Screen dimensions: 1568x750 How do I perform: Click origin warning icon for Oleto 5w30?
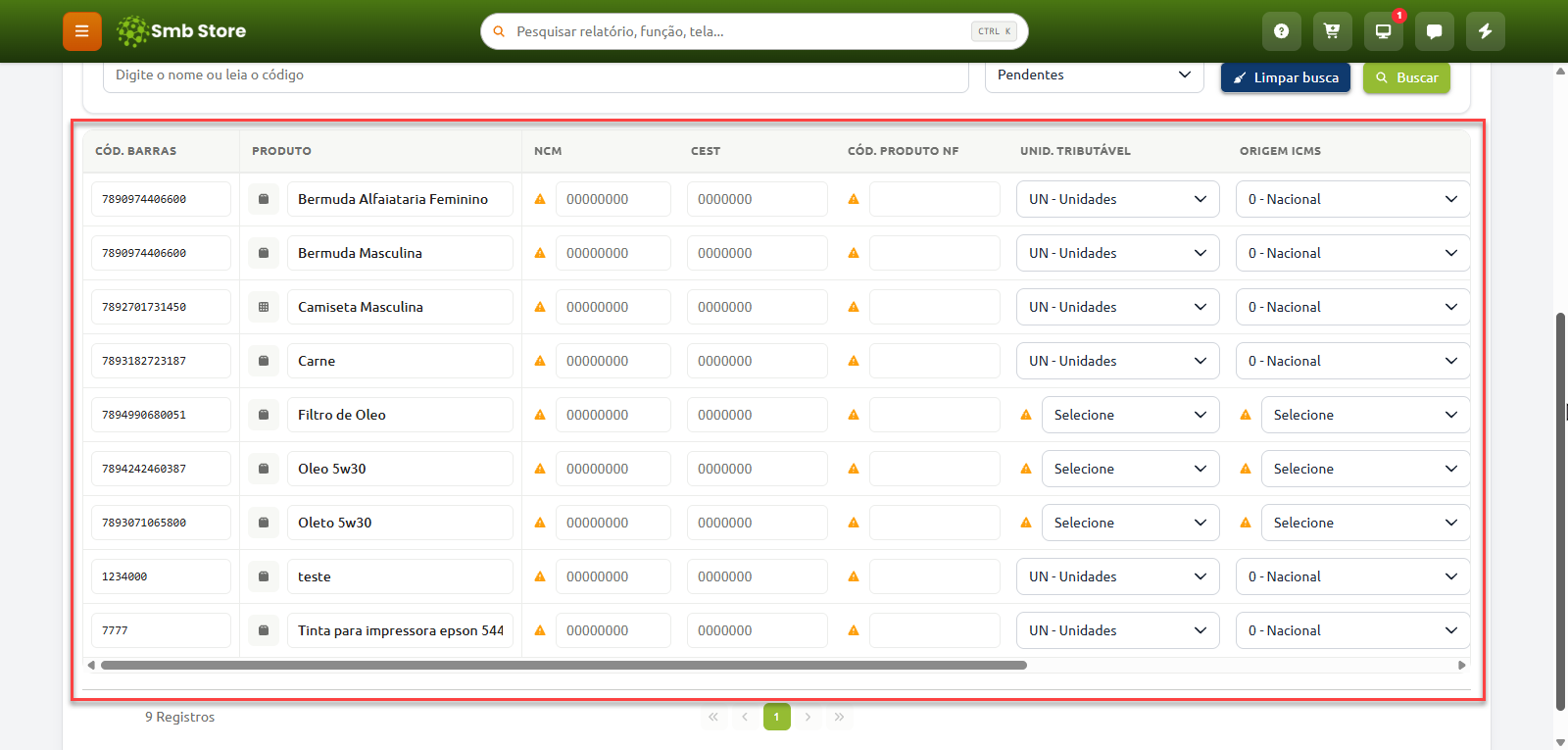tap(1246, 523)
